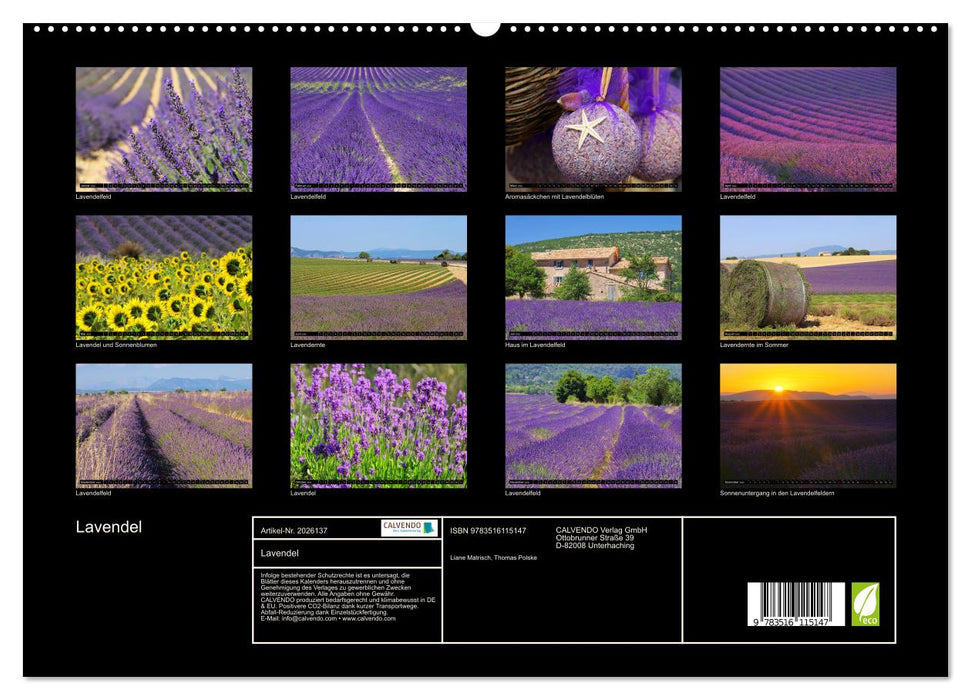Image resolution: width=971 pixels, height=700 pixels.
Task: Expand the Schutzrechte legal text section
Action: click(x=340, y=595)
